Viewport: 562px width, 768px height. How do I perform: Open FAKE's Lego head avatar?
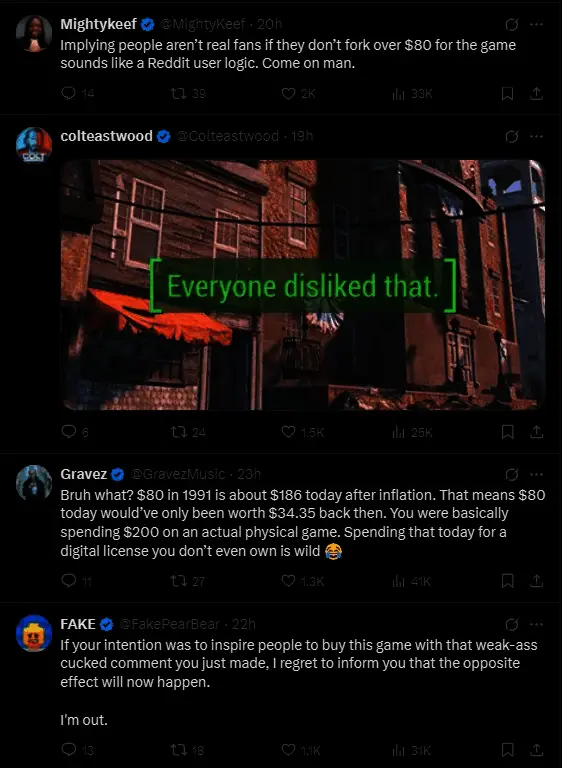coord(34,633)
